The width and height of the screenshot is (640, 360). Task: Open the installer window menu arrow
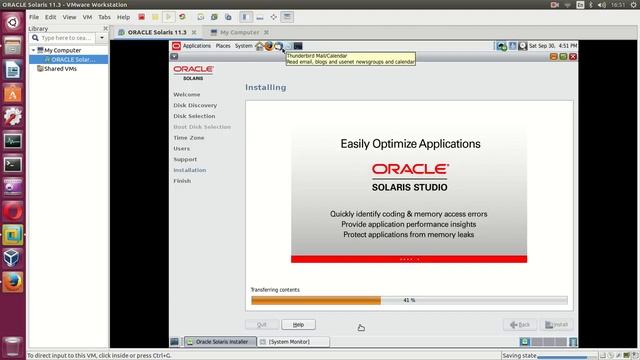tap(174, 56)
